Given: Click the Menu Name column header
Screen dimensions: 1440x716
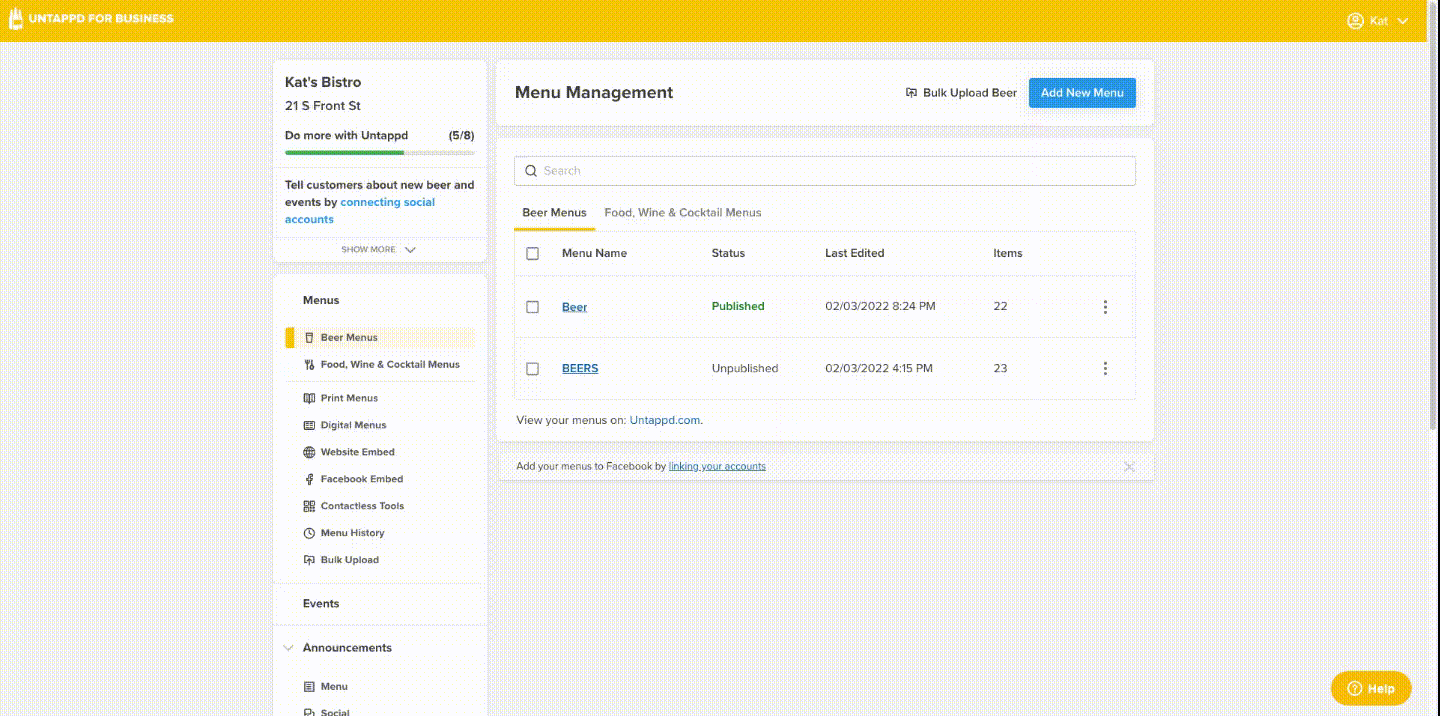Looking at the screenshot, I should tap(595, 254).
